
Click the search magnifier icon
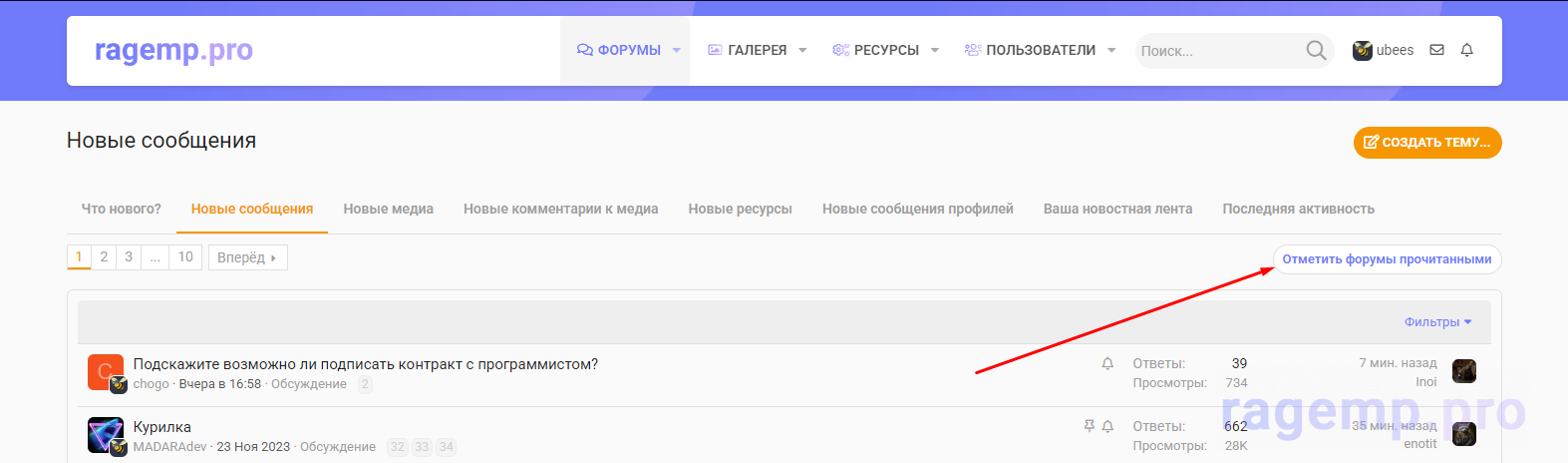coord(1316,51)
